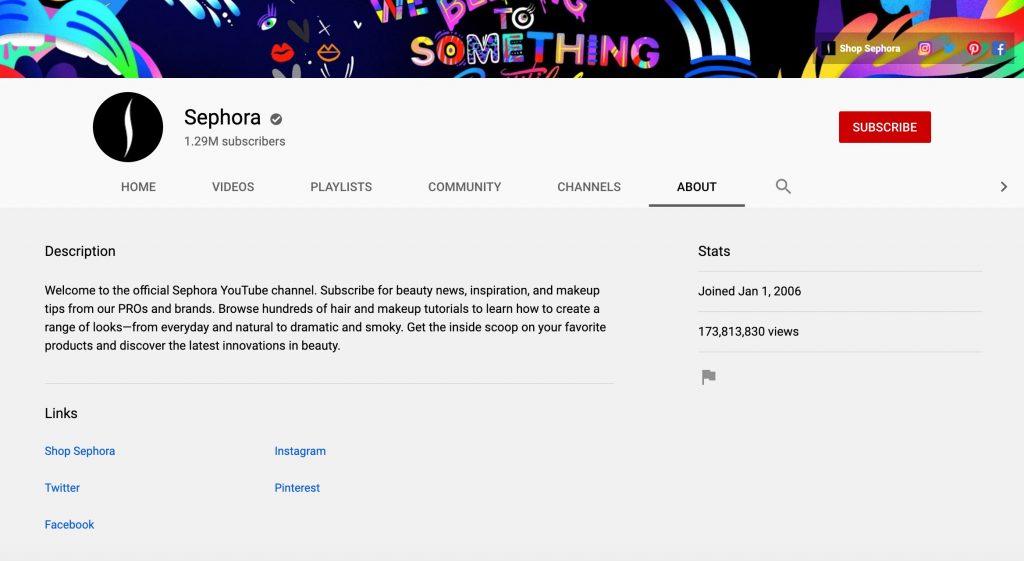This screenshot has width=1024, height=561.
Task: Switch to the Videos tab
Action: click(233, 187)
